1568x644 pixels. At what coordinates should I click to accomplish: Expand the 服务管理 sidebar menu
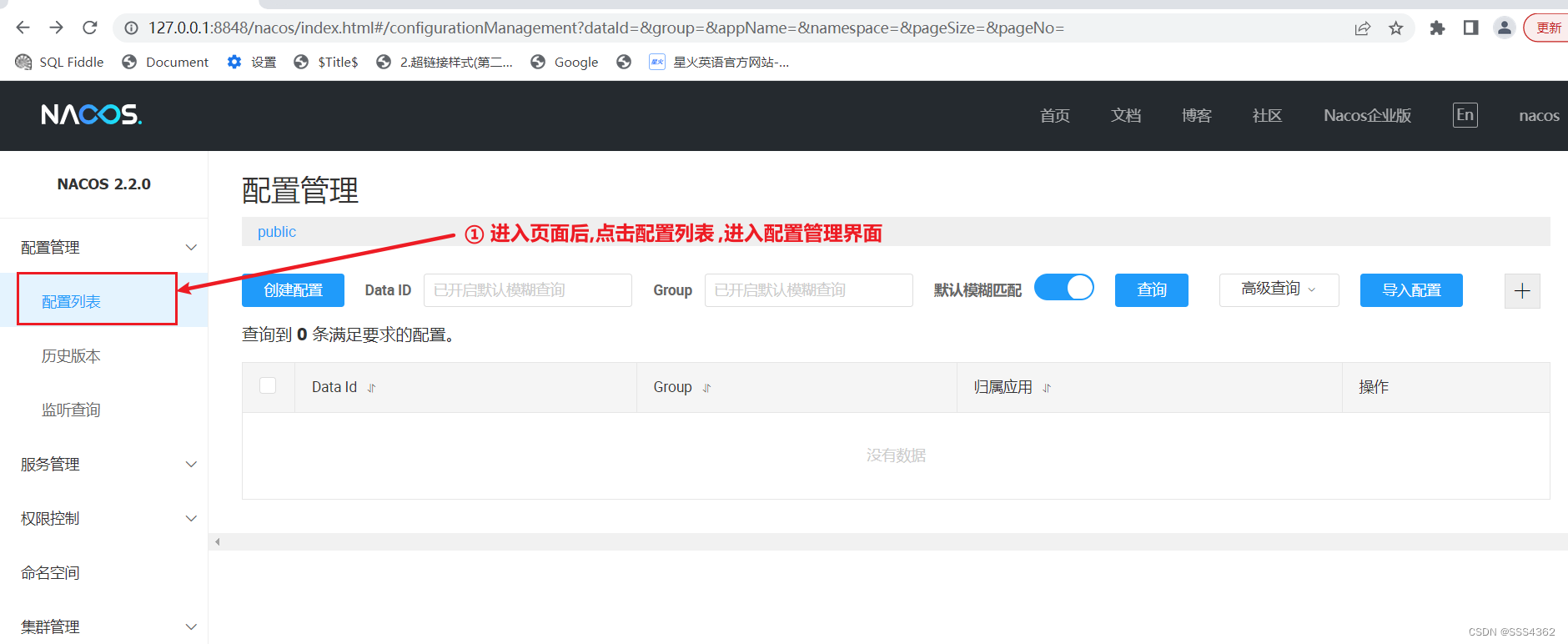click(104, 464)
